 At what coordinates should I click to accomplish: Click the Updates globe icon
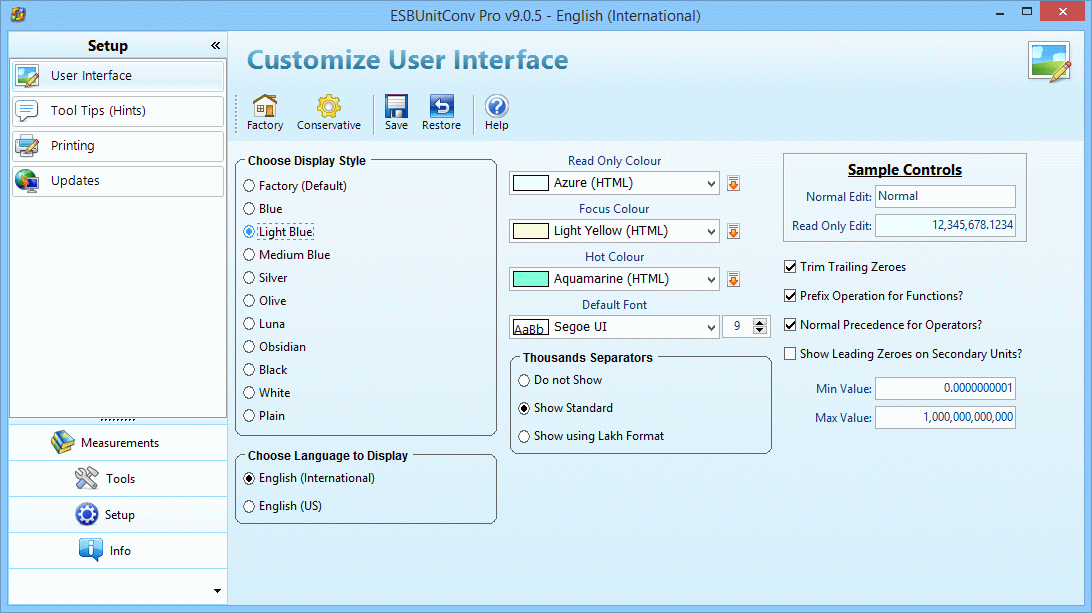(x=27, y=181)
